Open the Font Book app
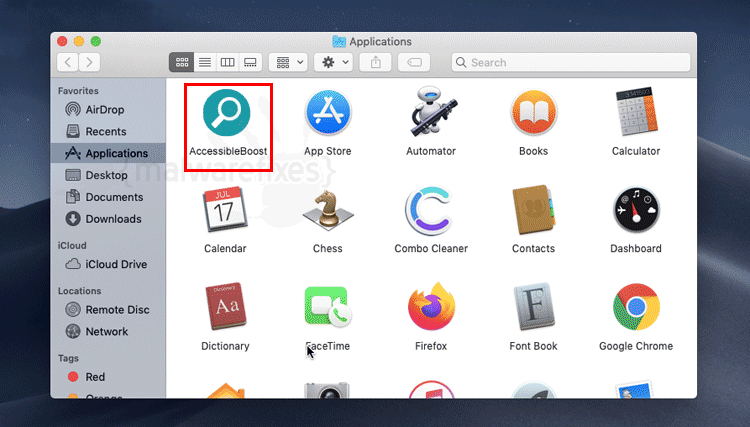This screenshot has height=427, width=750. [x=533, y=307]
